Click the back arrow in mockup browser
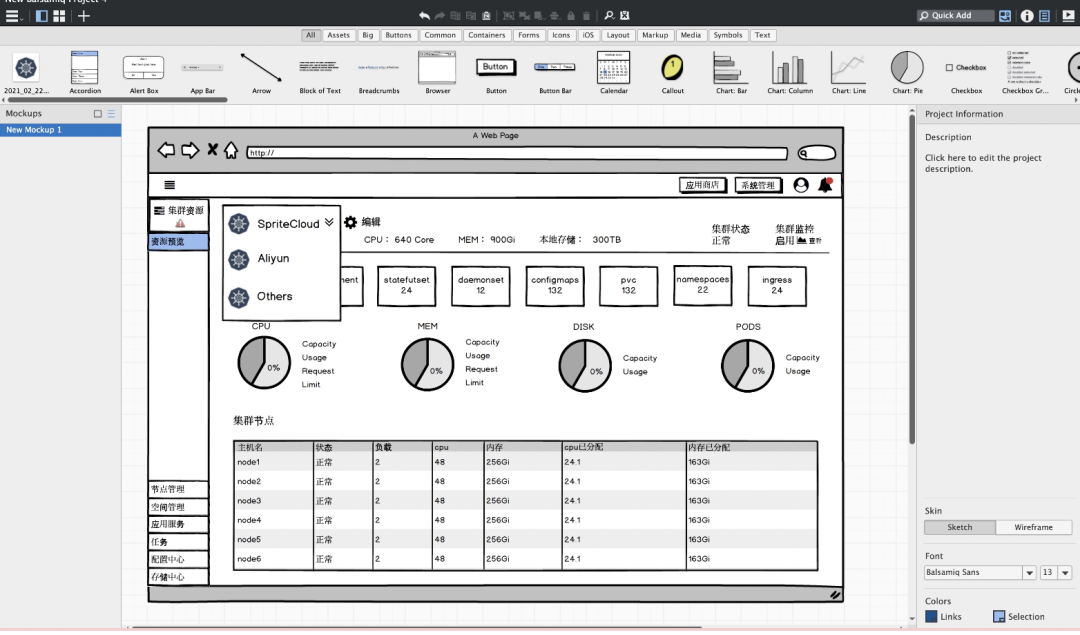Image resolution: width=1080 pixels, height=635 pixels. pos(166,149)
